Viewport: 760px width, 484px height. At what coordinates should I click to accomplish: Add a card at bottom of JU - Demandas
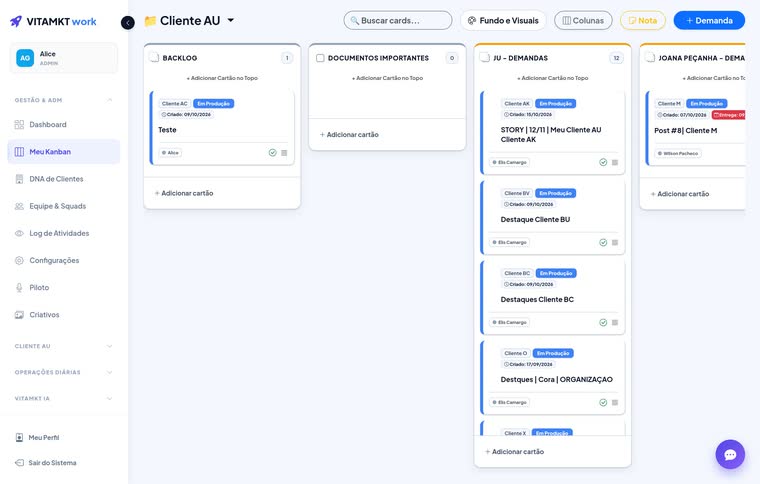[514, 452]
